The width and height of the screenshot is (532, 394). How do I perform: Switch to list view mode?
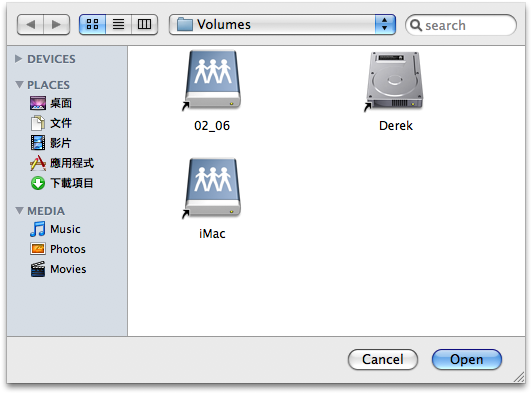click(x=118, y=24)
